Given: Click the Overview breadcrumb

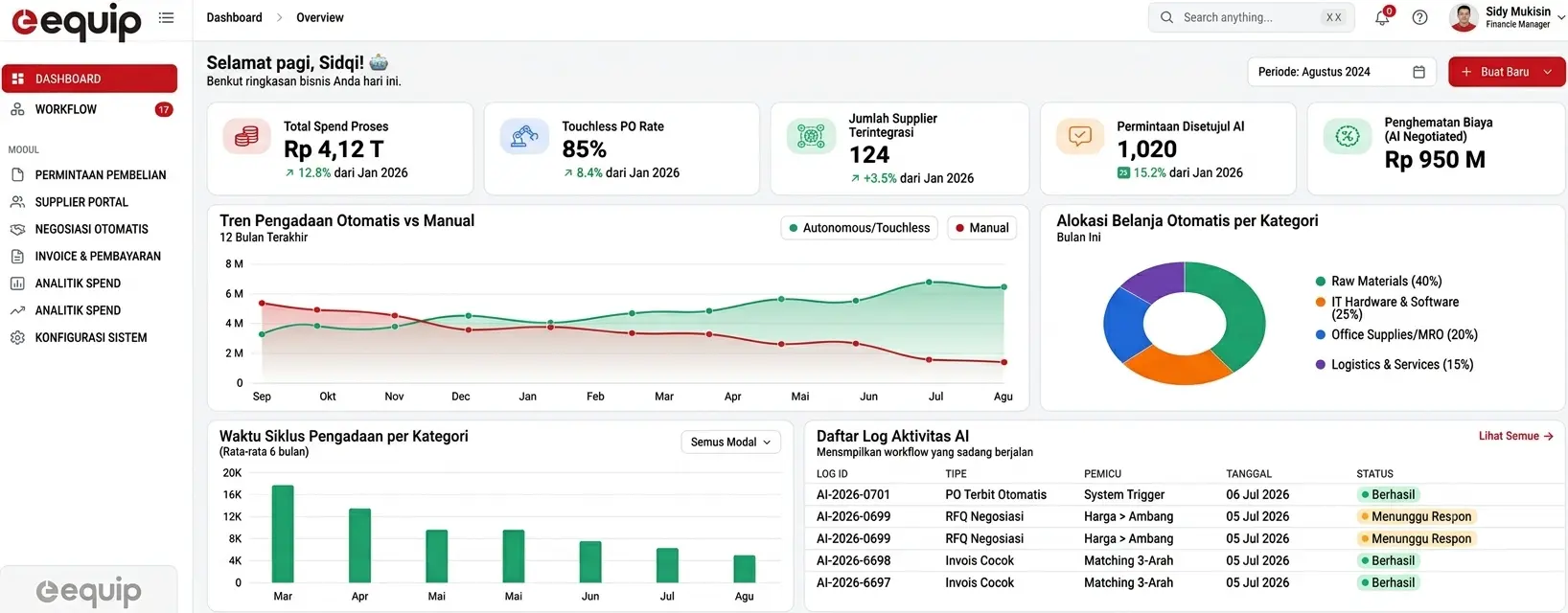Looking at the screenshot, I should [x=320, y=17].
